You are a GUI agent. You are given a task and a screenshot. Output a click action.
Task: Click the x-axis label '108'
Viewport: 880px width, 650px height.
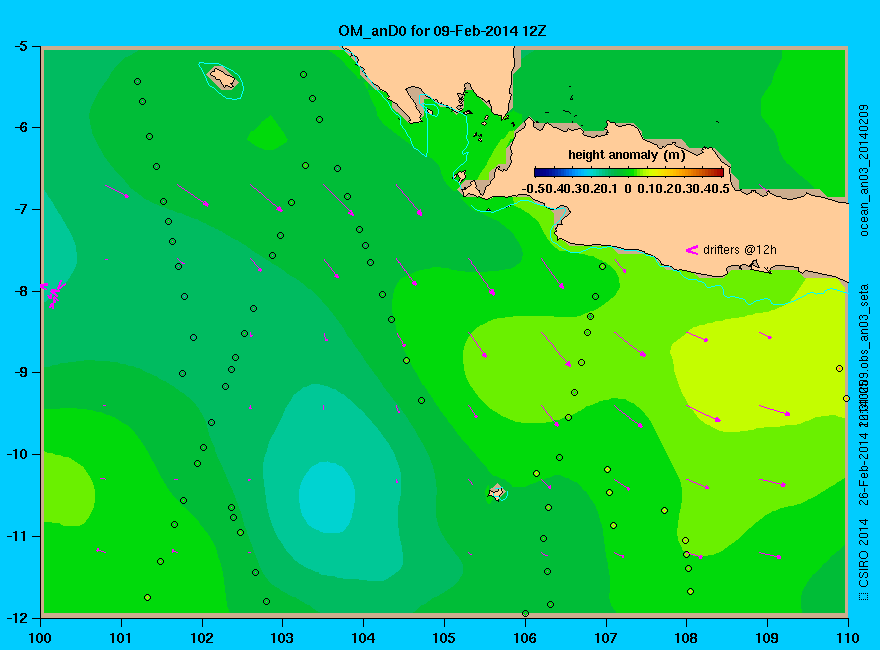click(x=686, y=638)
